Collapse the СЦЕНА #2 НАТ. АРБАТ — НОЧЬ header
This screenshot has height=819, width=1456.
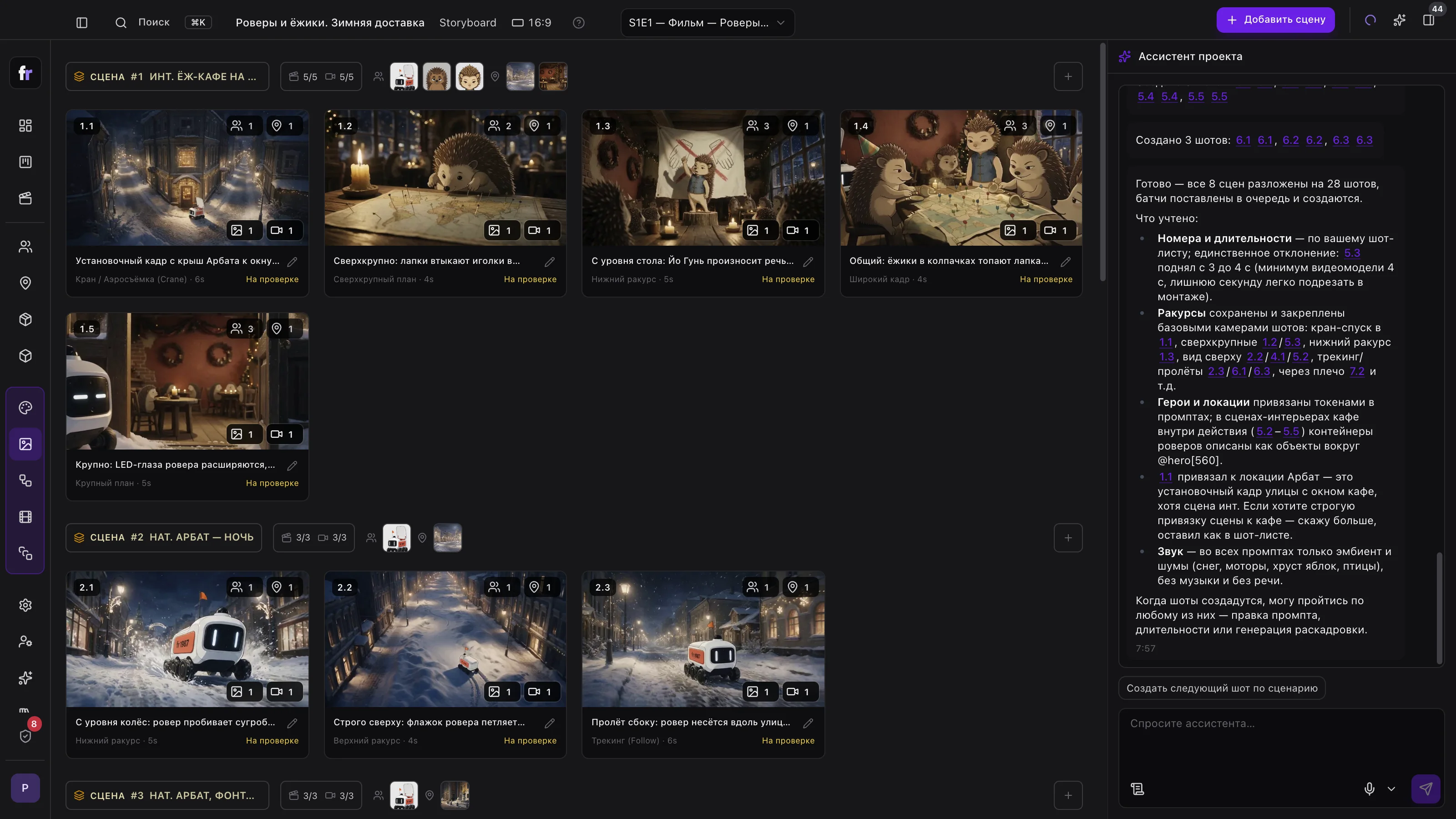tap(163, 537)
